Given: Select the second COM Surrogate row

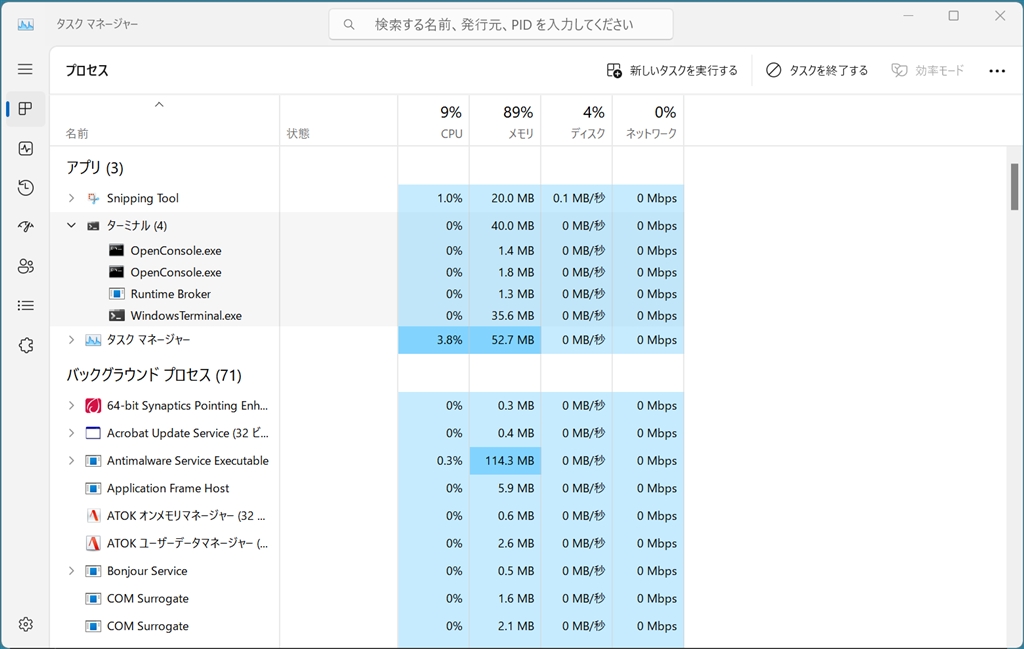Looking at the screenshot, I should coord(367,625).
